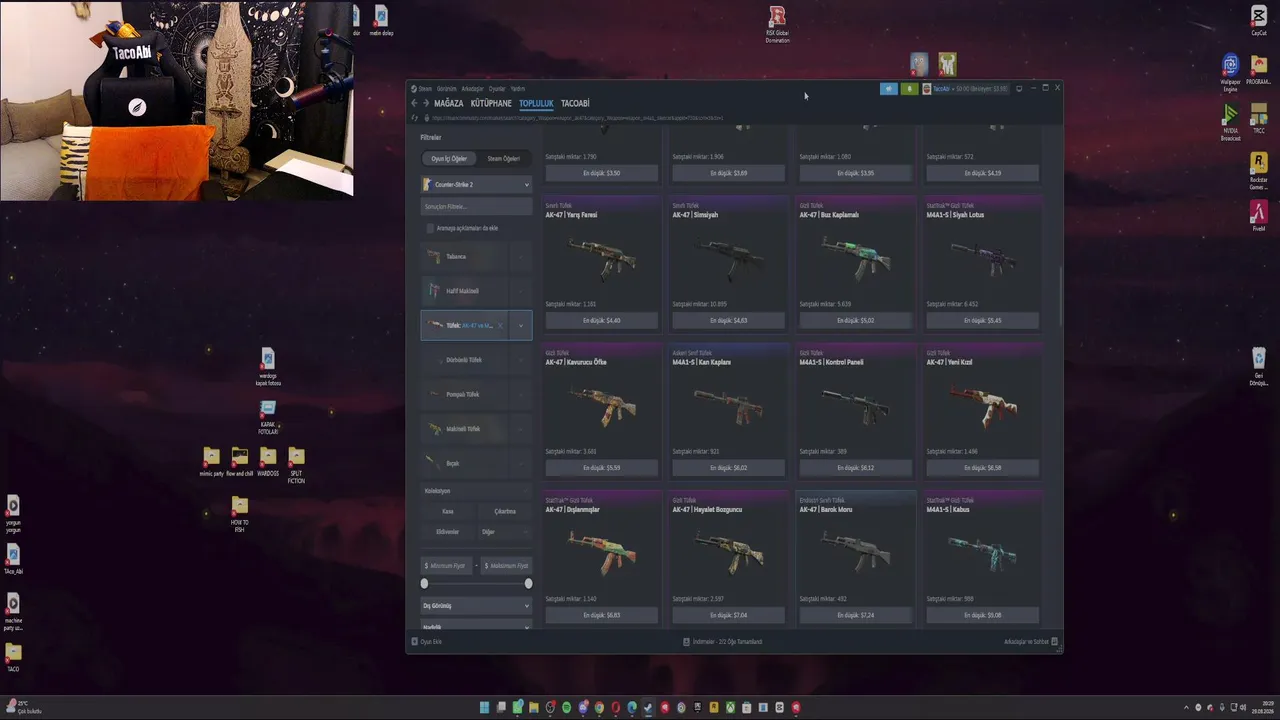Expand the Dürbünlü Tüfek options arrow

520,360
